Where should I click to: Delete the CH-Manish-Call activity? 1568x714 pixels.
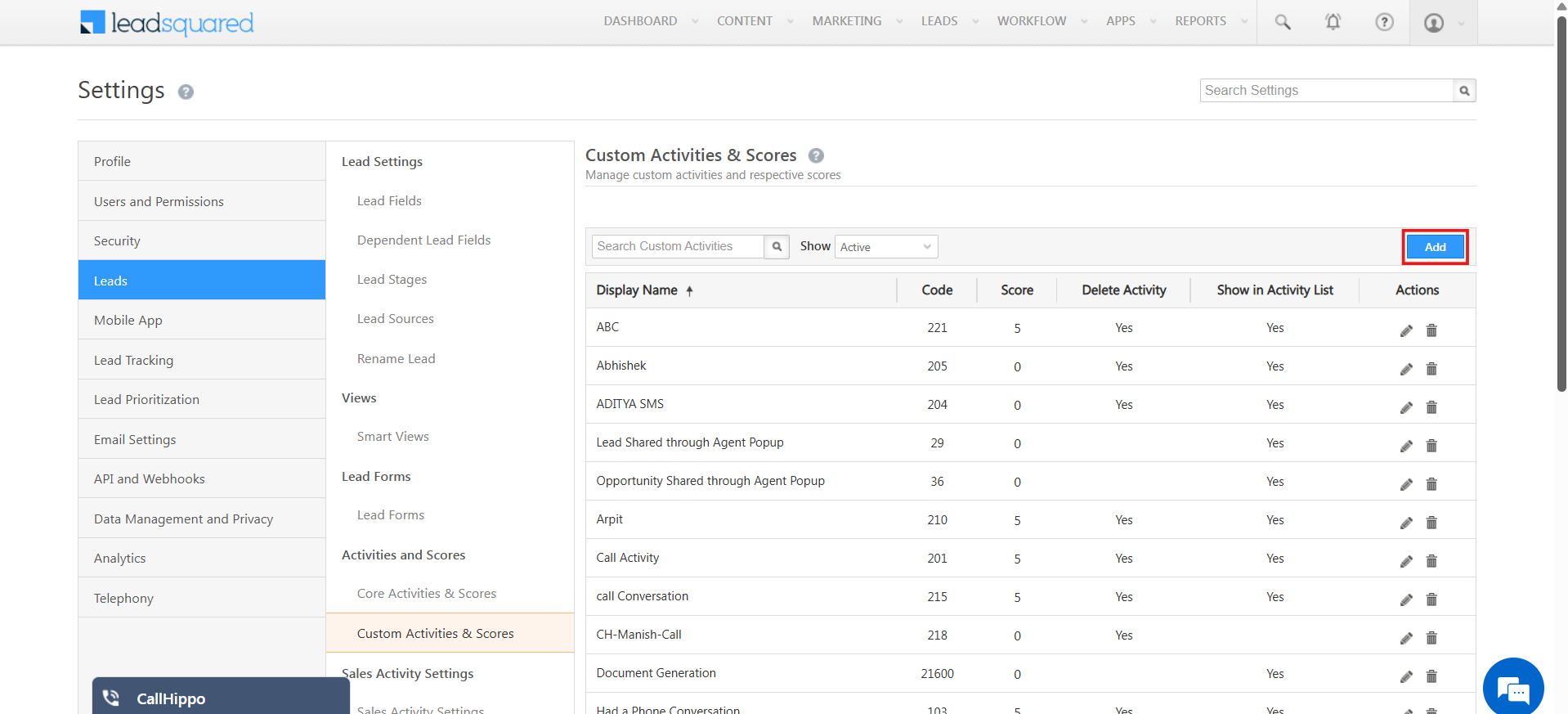[1431, 638]
